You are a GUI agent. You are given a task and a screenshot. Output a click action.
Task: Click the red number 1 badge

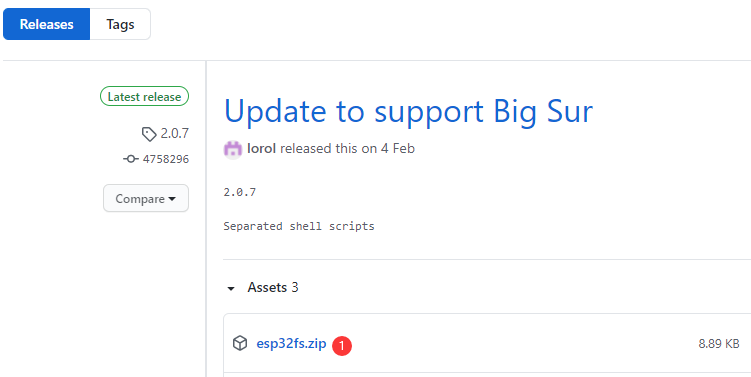(x=342, y=345)
